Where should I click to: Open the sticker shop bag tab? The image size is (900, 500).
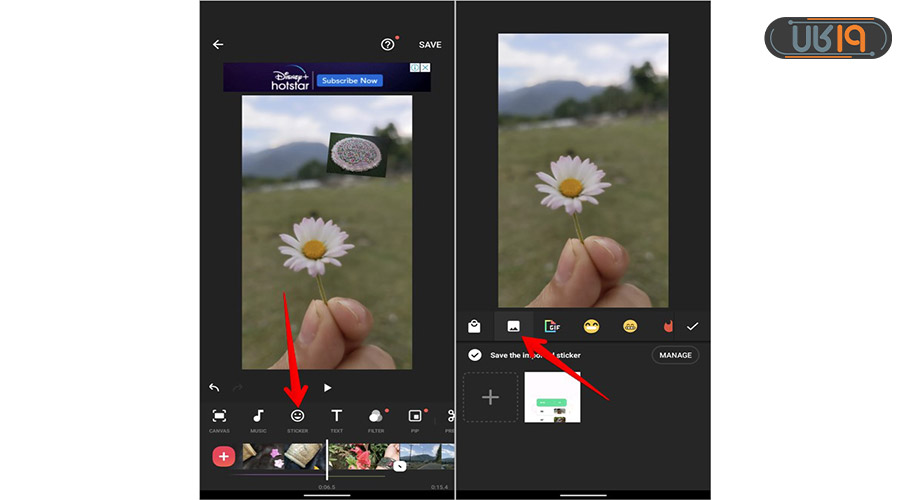pyautogui.click(x=474, y=326)
